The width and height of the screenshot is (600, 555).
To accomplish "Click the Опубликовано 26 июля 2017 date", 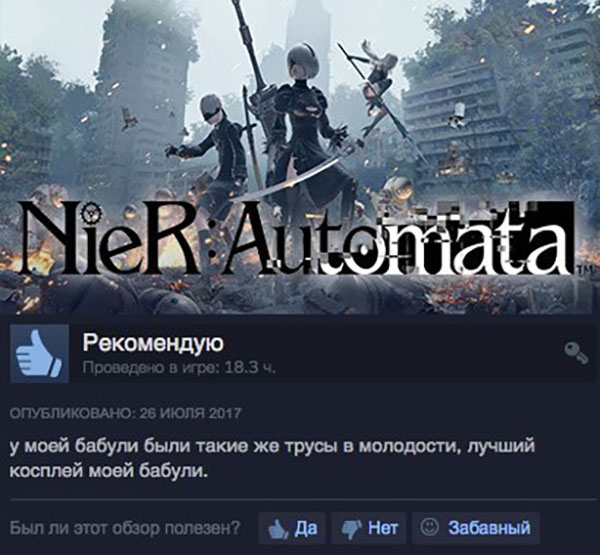I will [x=126, y=413].
